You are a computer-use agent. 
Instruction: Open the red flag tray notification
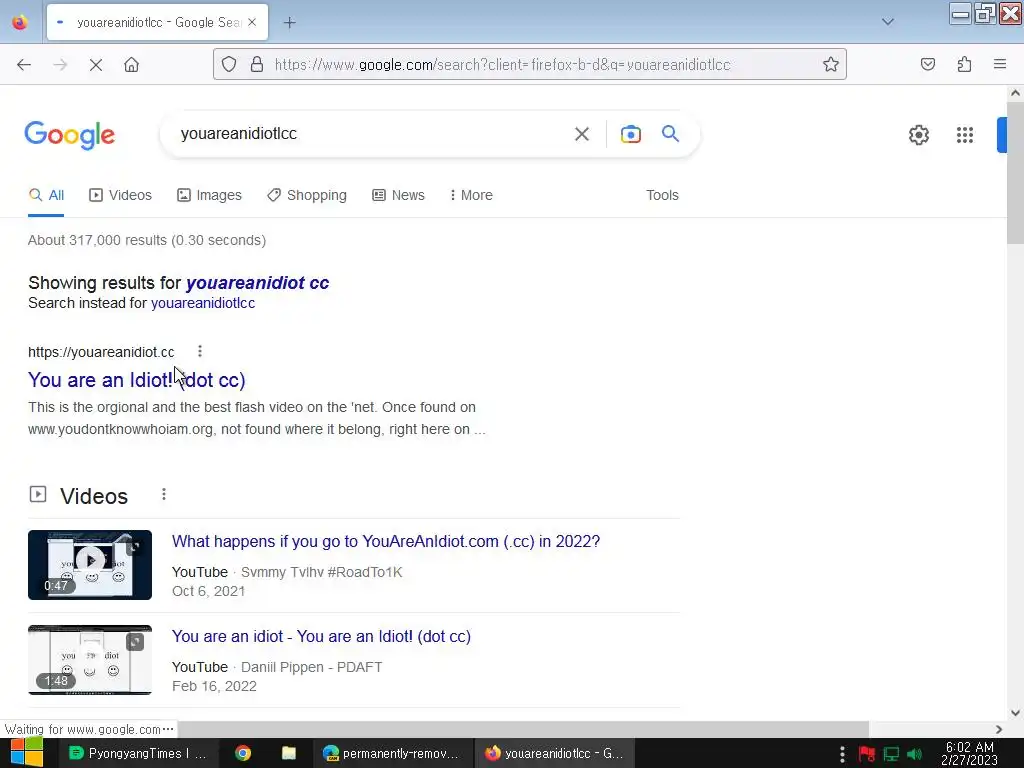(867, 754)
